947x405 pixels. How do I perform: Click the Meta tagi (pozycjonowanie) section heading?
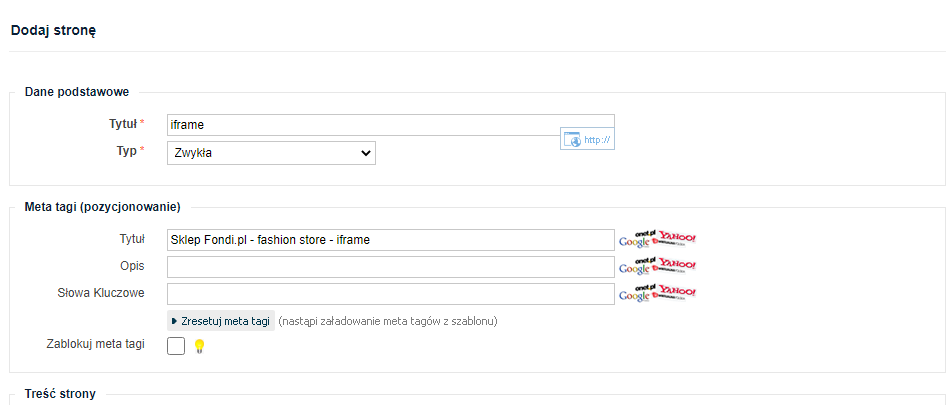click(102, 208)
